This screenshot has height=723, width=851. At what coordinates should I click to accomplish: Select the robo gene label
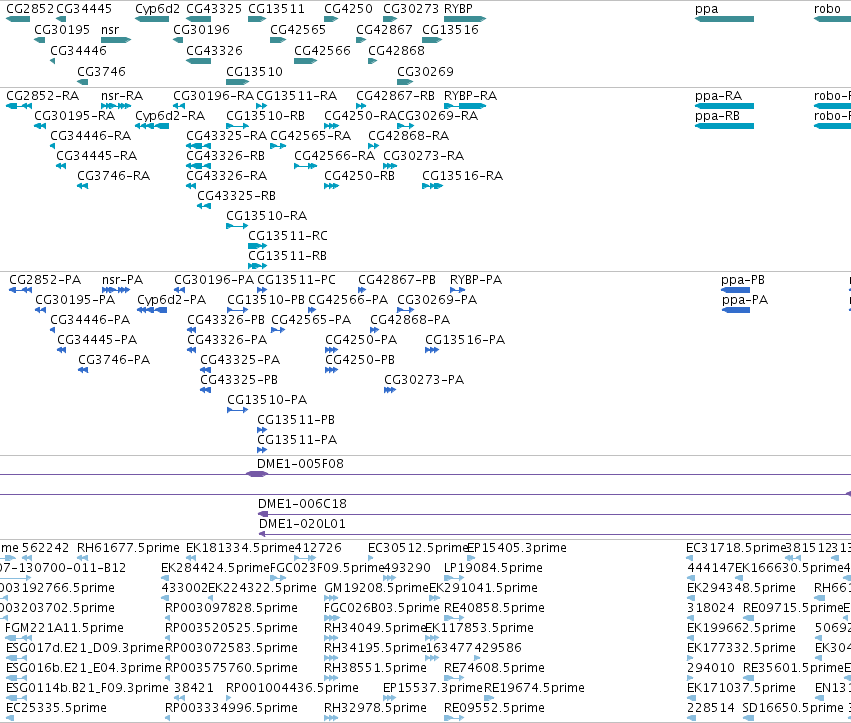(827, 9)
